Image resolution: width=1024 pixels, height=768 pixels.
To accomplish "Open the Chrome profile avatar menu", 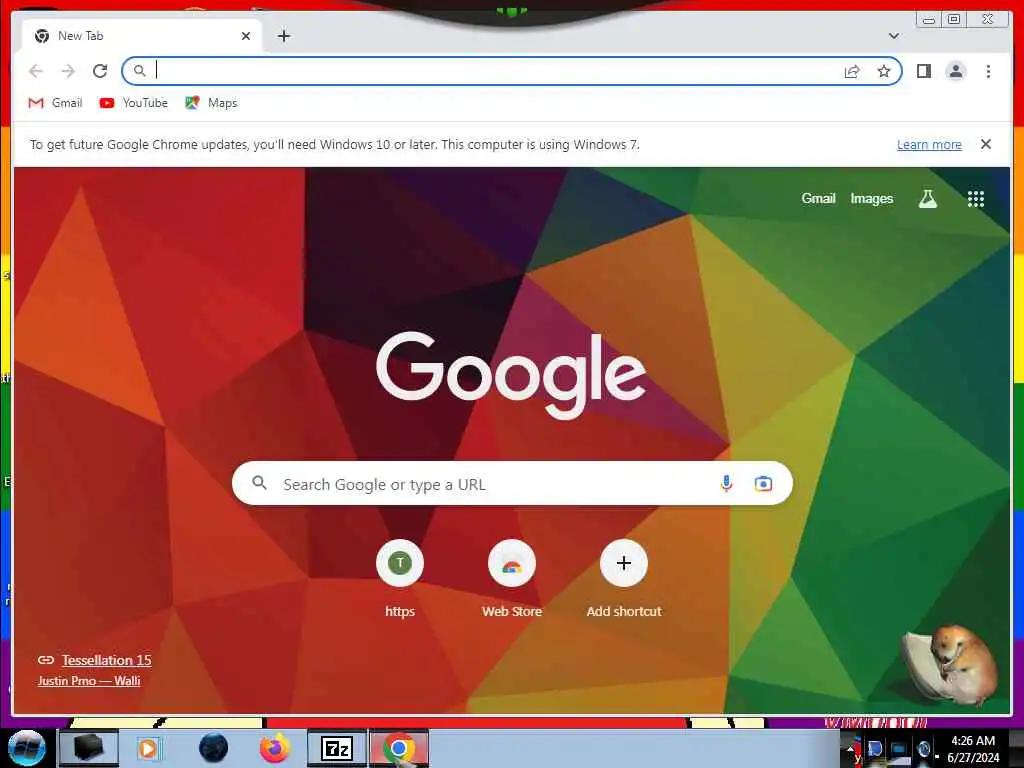I will [955, 71].
